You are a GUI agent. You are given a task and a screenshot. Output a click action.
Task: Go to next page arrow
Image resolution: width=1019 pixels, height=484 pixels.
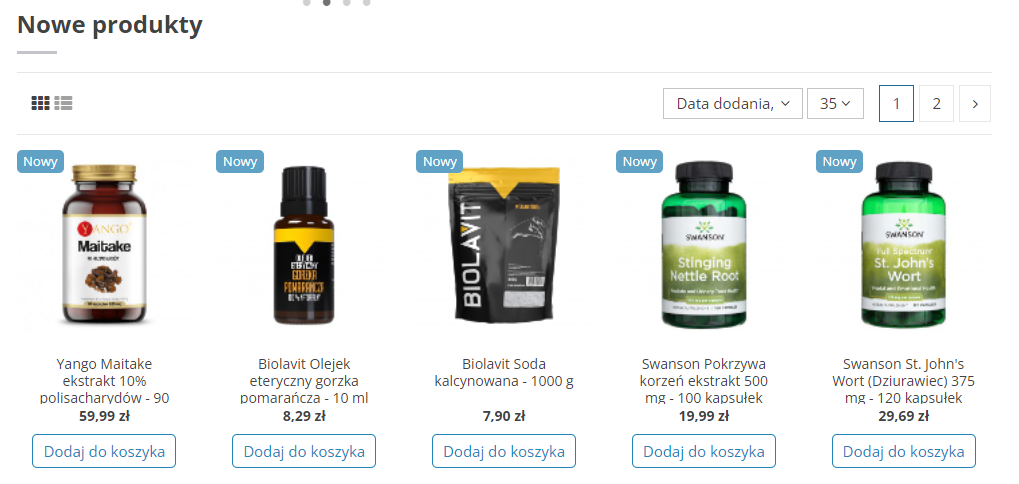coord(975,103)
